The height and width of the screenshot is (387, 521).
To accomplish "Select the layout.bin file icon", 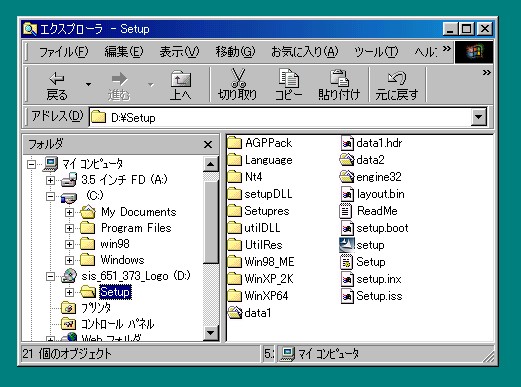I will 347,194.
